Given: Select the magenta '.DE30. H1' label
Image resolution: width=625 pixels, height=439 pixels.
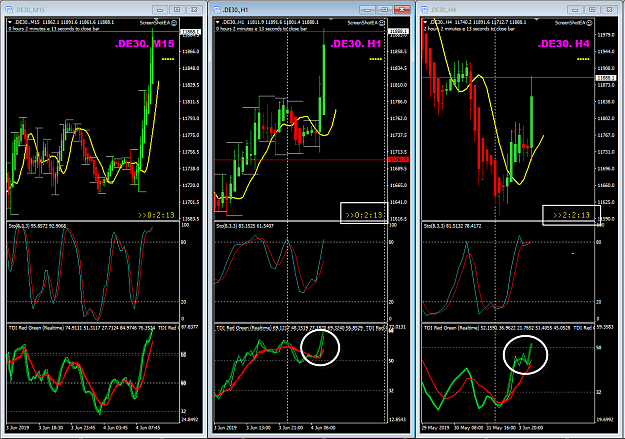Looking at the screenshot, I should point(356,44).
